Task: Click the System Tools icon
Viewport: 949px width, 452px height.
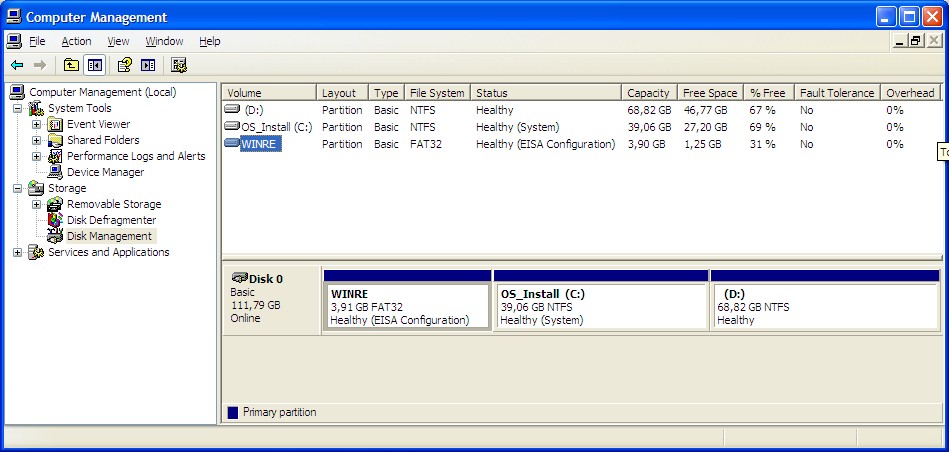Action: tap(36, 108)
